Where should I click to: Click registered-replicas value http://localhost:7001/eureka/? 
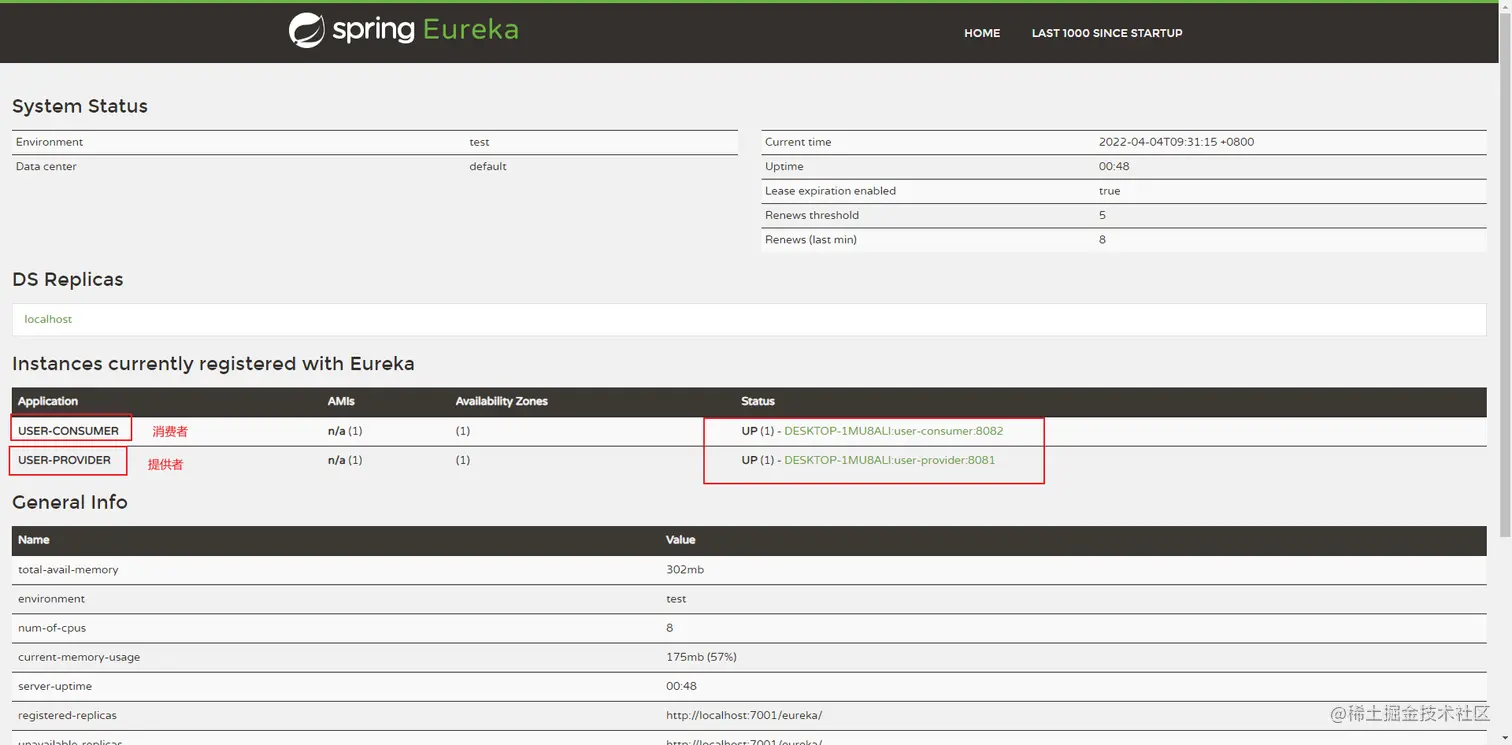click(x=744, y=716)
